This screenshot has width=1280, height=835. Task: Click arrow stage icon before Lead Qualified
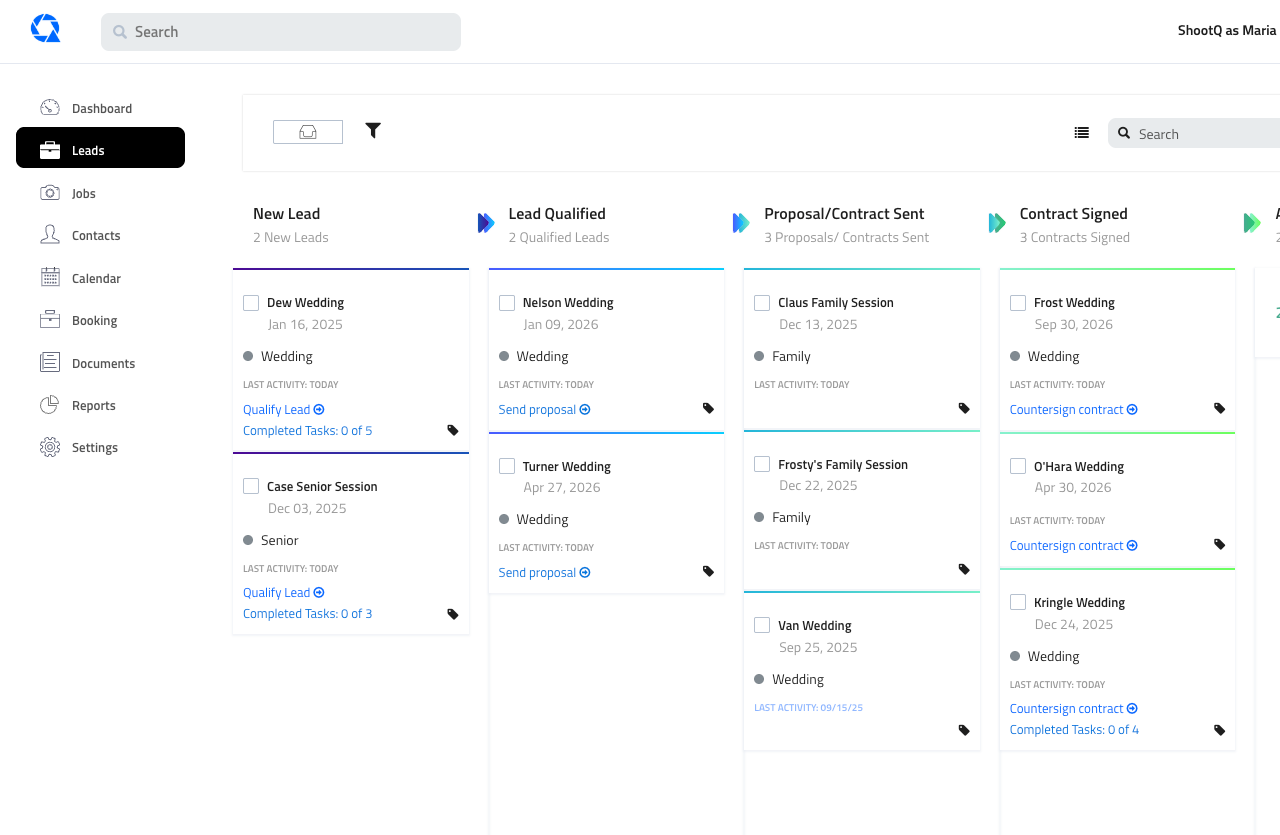pyautogui.click(x=486, y=223)
